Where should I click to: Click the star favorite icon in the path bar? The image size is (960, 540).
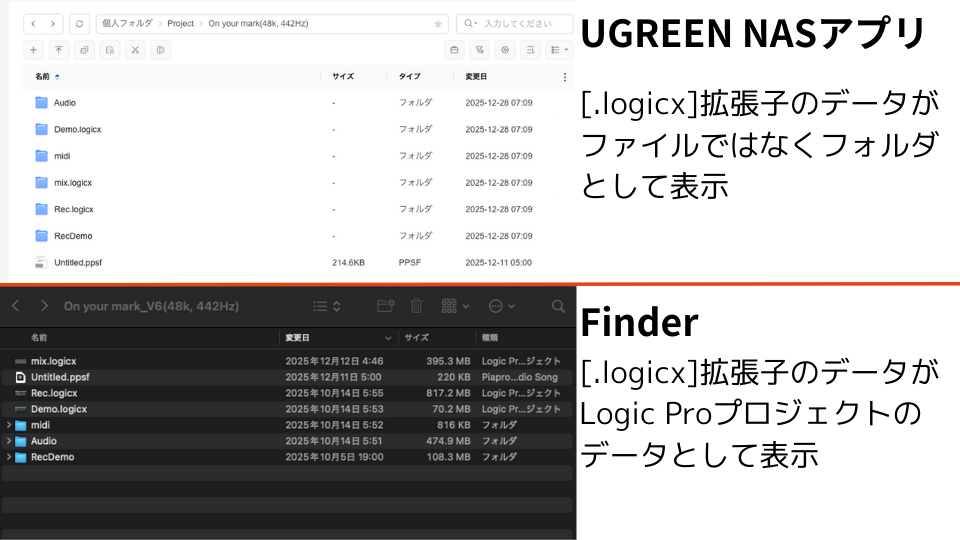click(437, 24)
